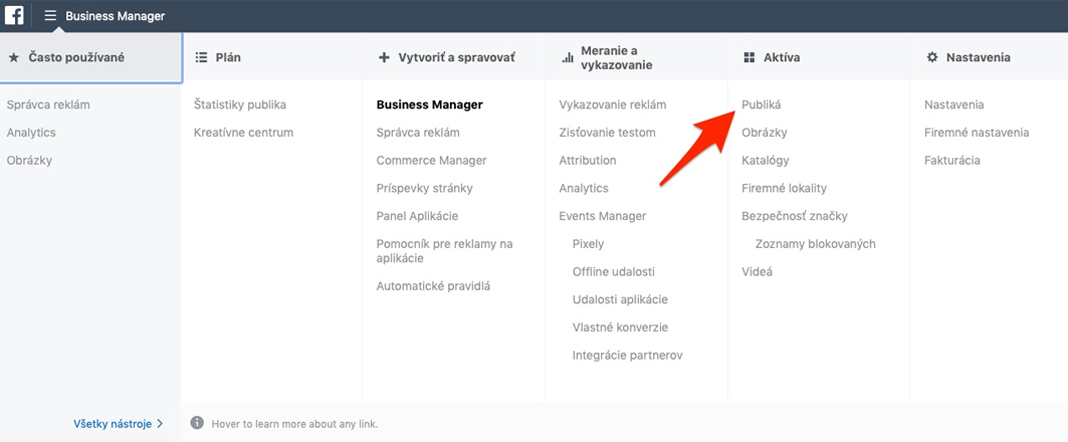The image size is (1068, 442).
Task: Open Zoznamy blokovaných sub-item
Action: point(815,244)
